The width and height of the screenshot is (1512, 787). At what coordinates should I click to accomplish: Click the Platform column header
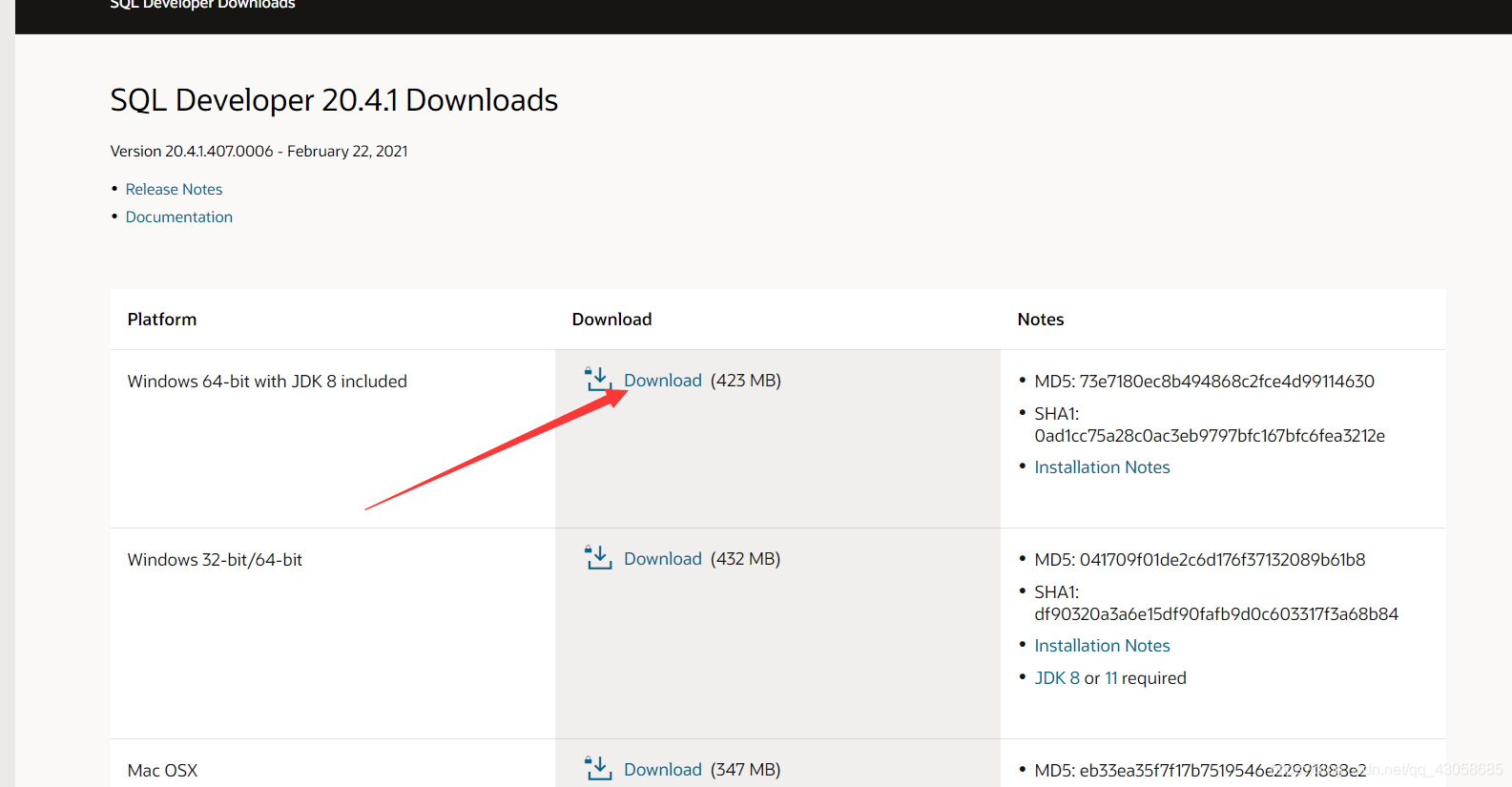162,320
